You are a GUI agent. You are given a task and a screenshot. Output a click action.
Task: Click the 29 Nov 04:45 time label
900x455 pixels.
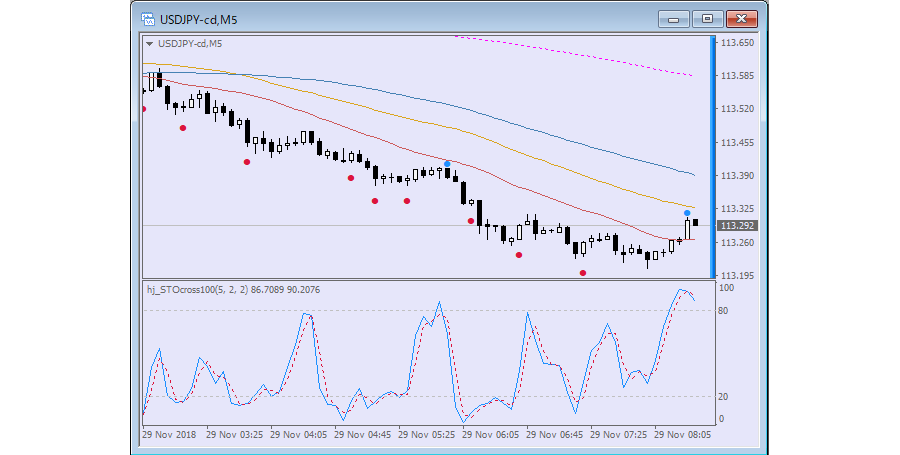363,435
